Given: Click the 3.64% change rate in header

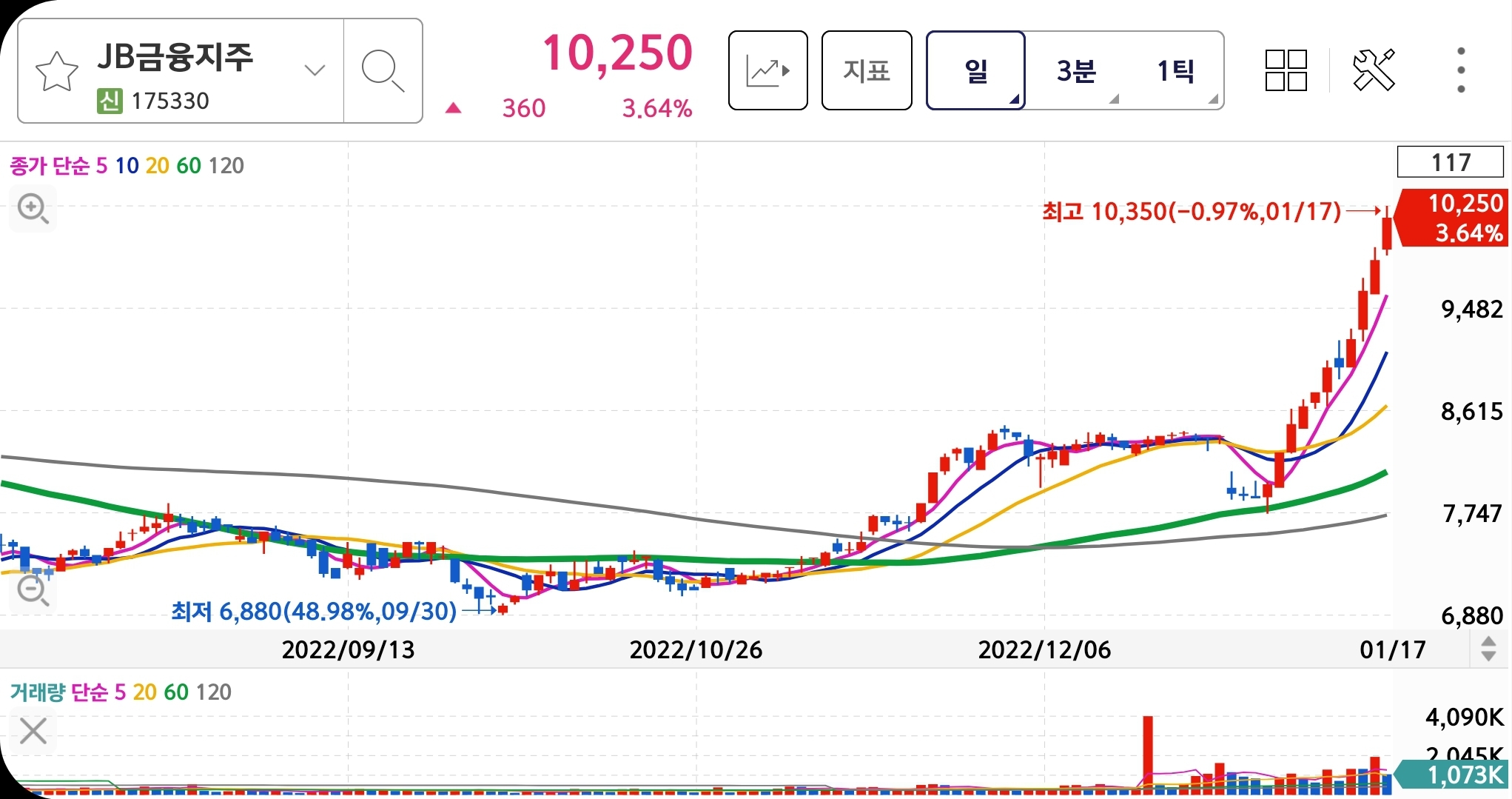Looking at the screenshot, I should (657, 108).
